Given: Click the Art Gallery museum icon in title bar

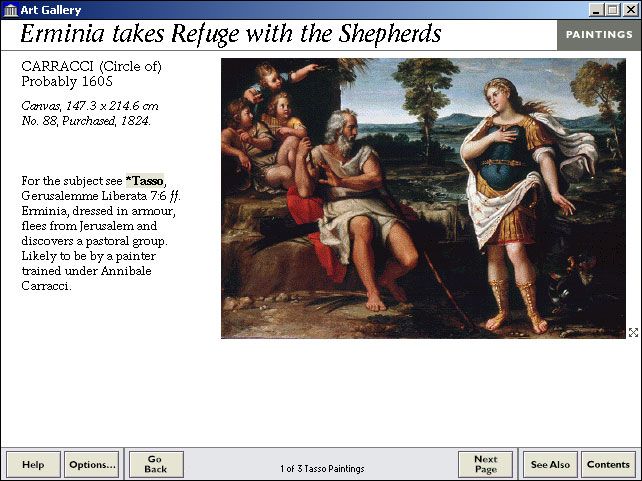Looking at the screenshot, I should point(10,10).
